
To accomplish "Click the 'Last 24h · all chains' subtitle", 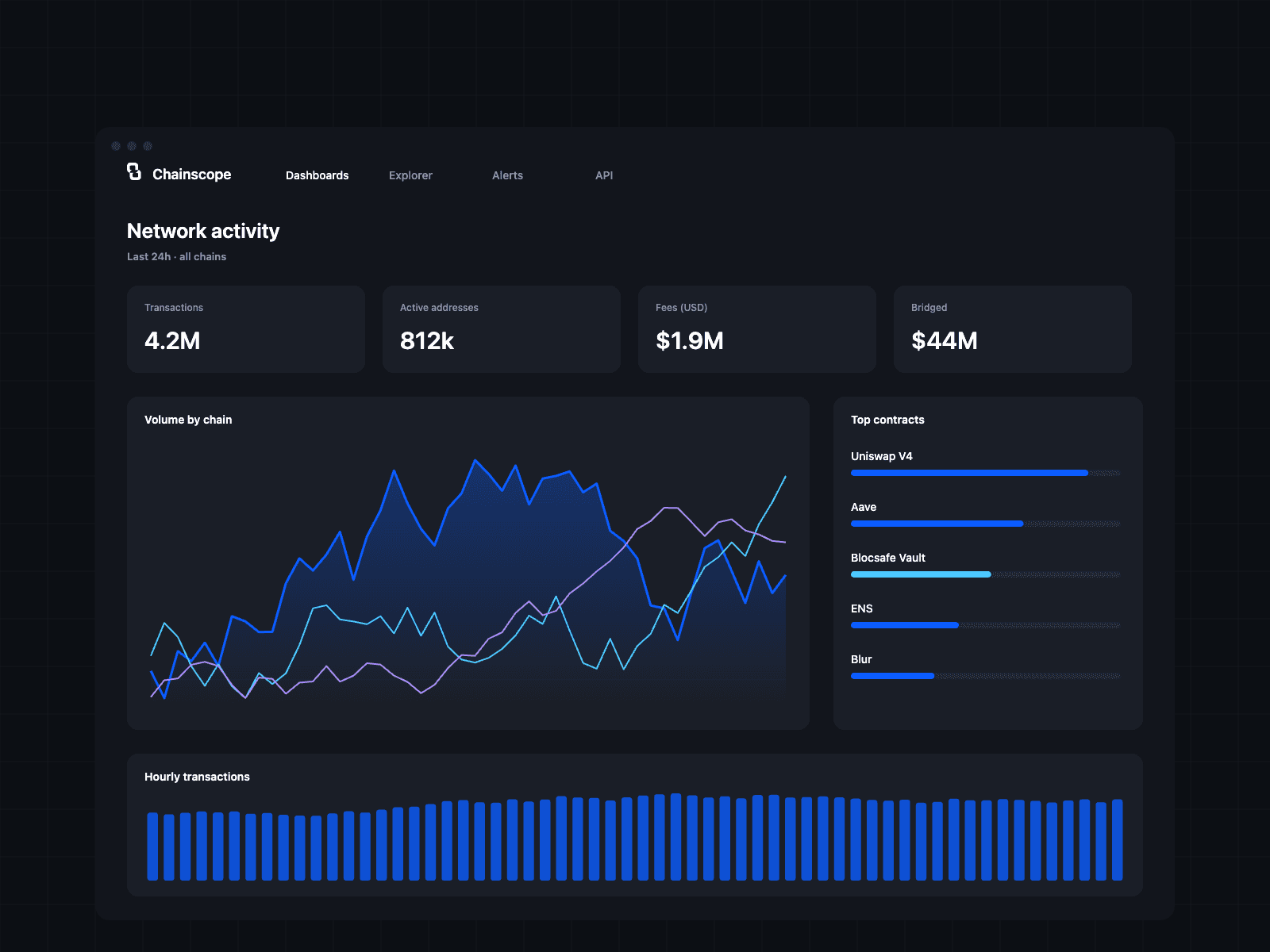I will click(177, 256).
